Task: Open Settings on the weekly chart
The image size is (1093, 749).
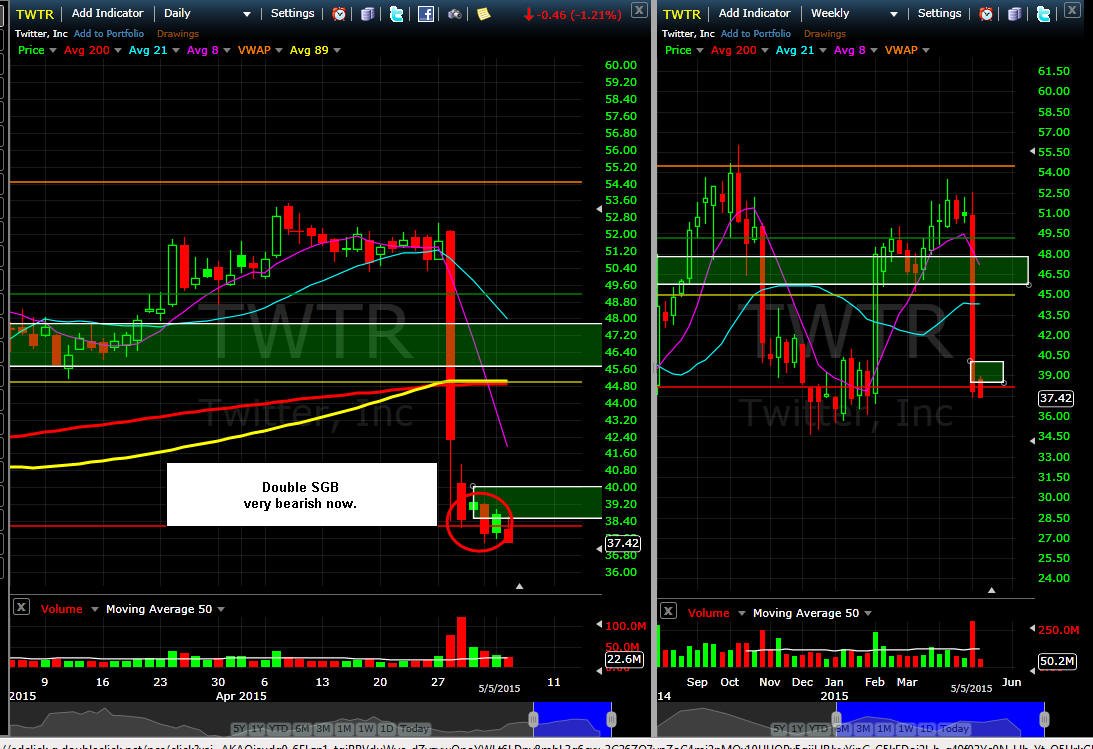Action: click(939, 13)
